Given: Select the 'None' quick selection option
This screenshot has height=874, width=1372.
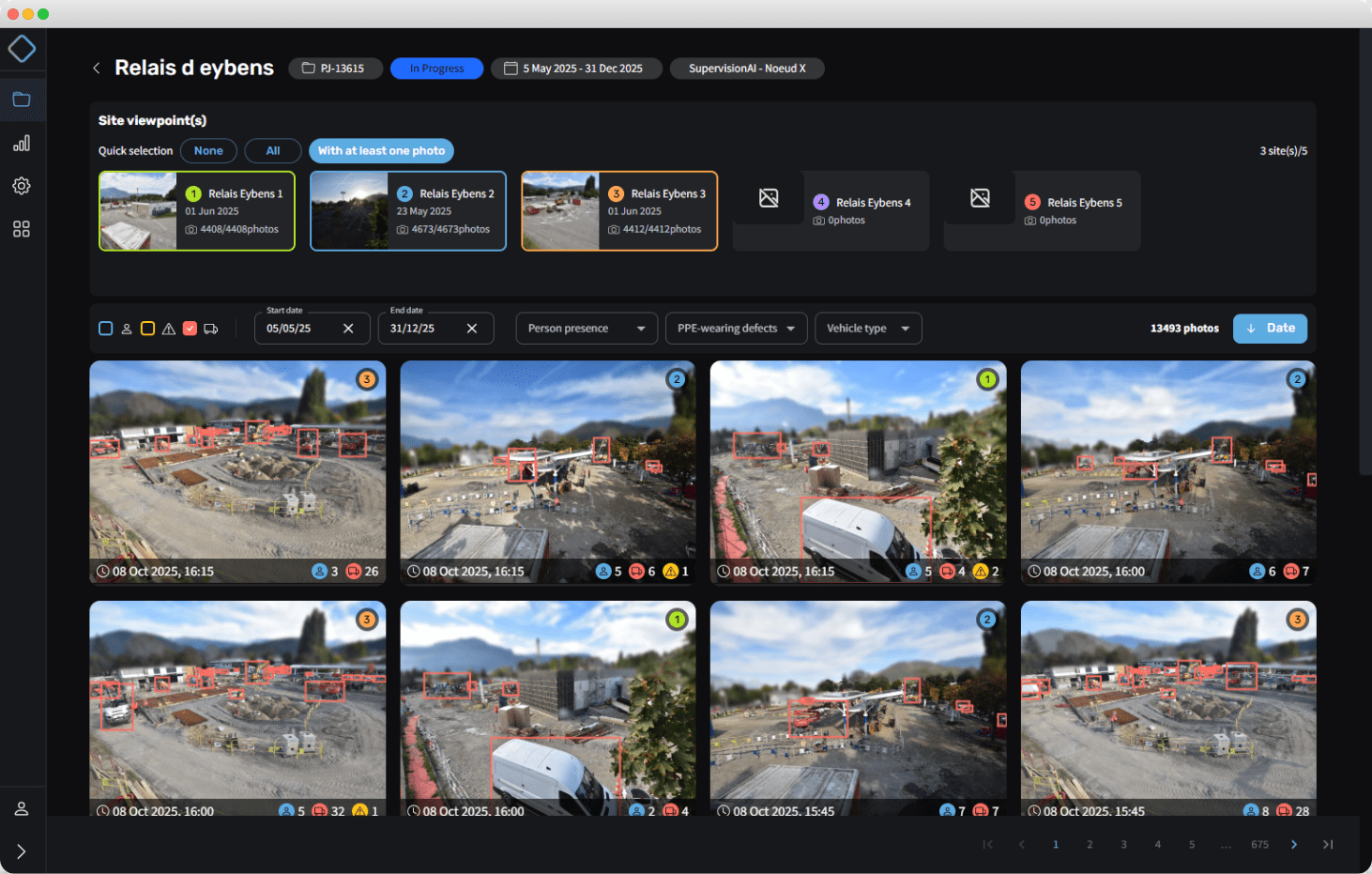Looking at the screenshot, I should pyautogui.click(x=208, y=150).
